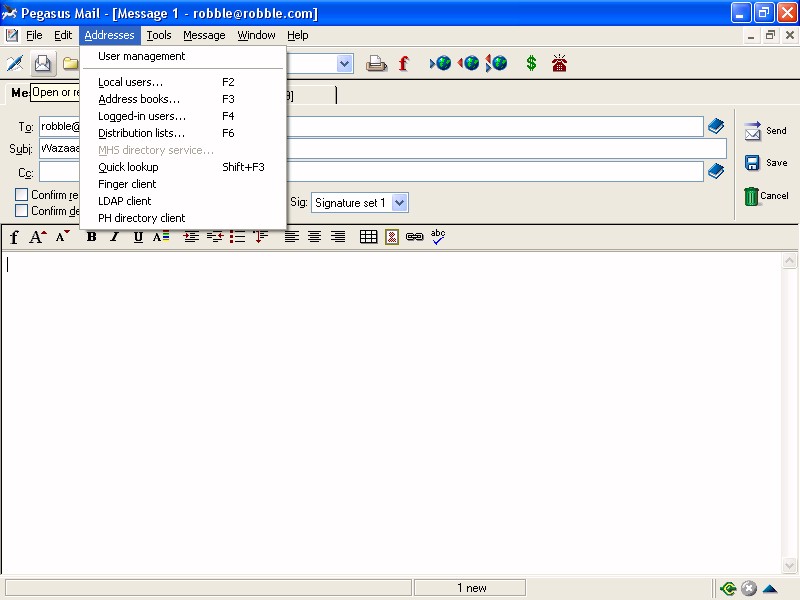Center align the text
Image resolution: width=800 pixels, height=600 pixels.
click(314, 237)
